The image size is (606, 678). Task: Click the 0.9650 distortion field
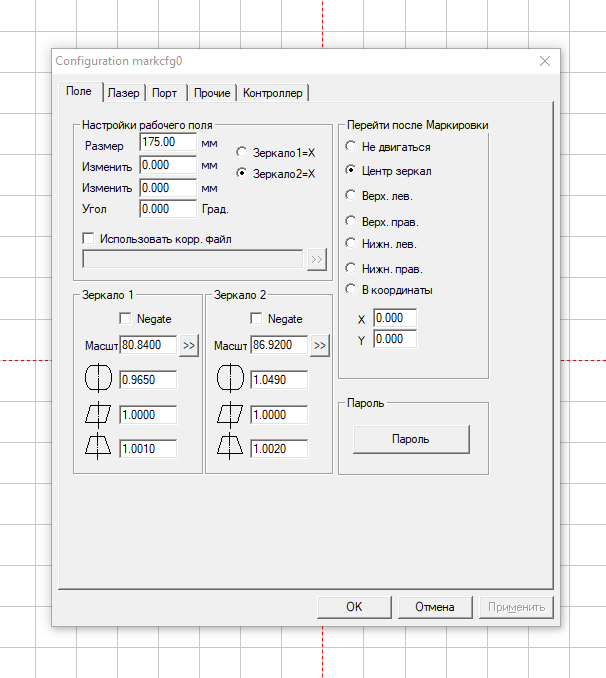pos(148,380)
